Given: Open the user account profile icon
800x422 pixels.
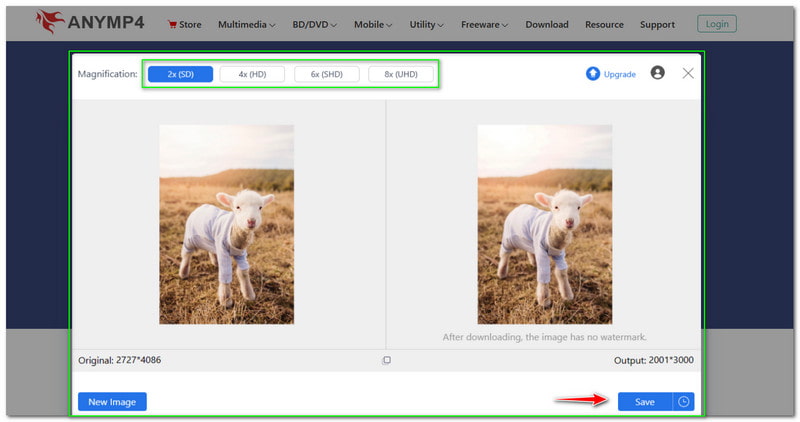Looking at the screenshot, I should click(x=657, y=73).
